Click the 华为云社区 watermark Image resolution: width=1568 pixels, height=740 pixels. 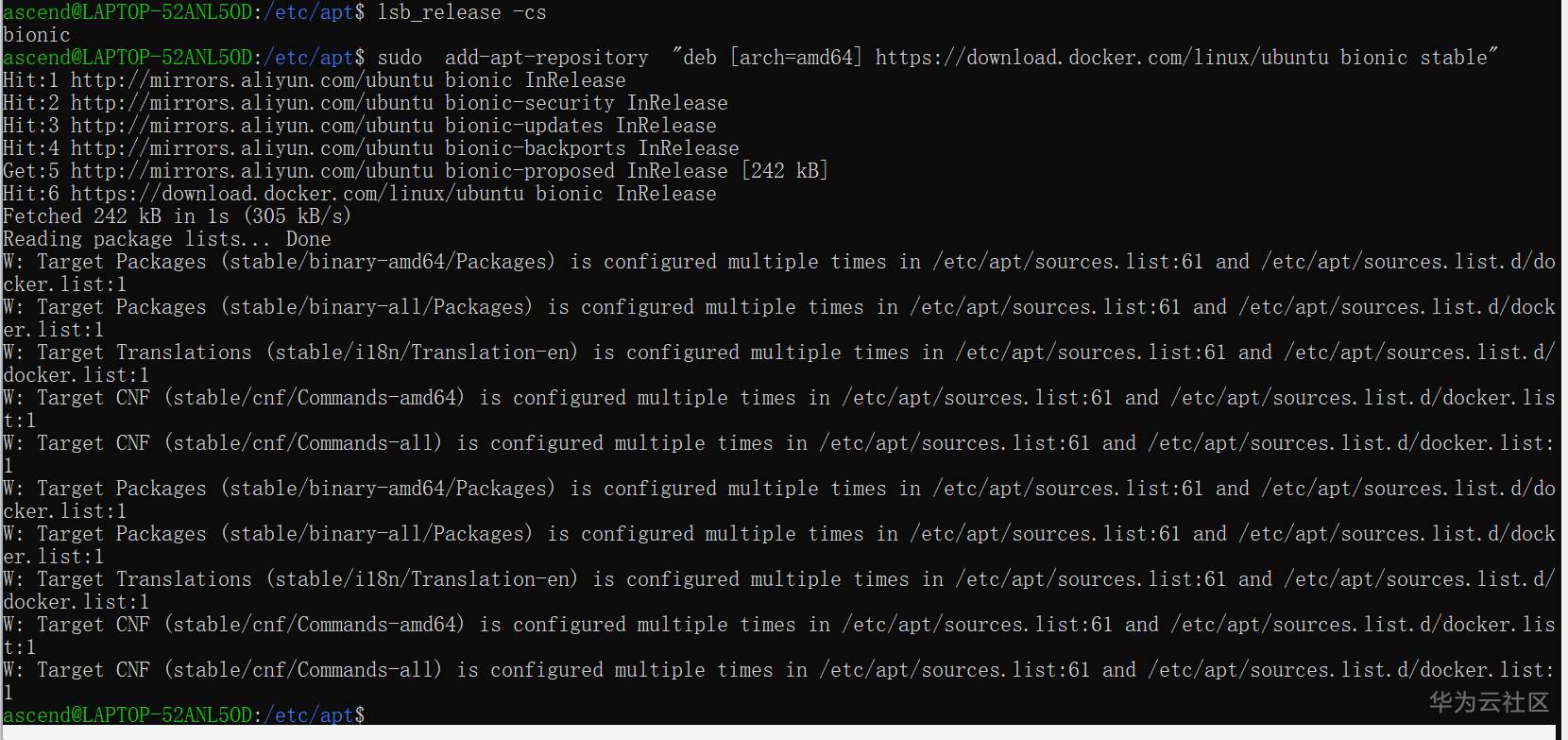point(1489,701)
